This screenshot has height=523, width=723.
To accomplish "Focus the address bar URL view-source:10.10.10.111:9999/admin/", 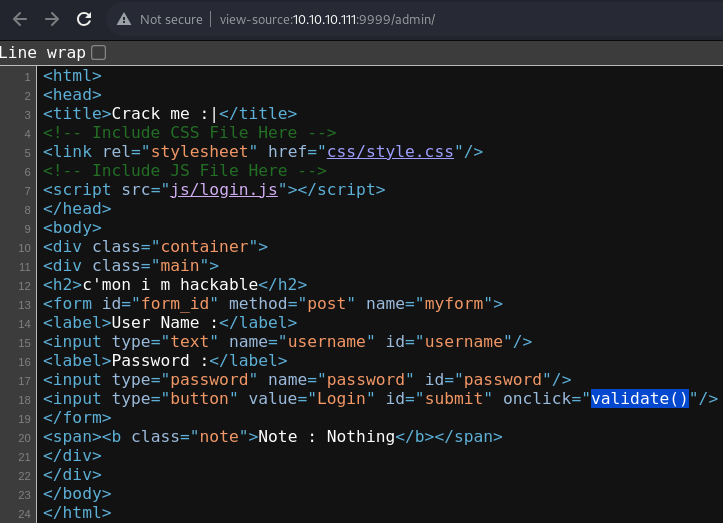I will coord(327,19).
